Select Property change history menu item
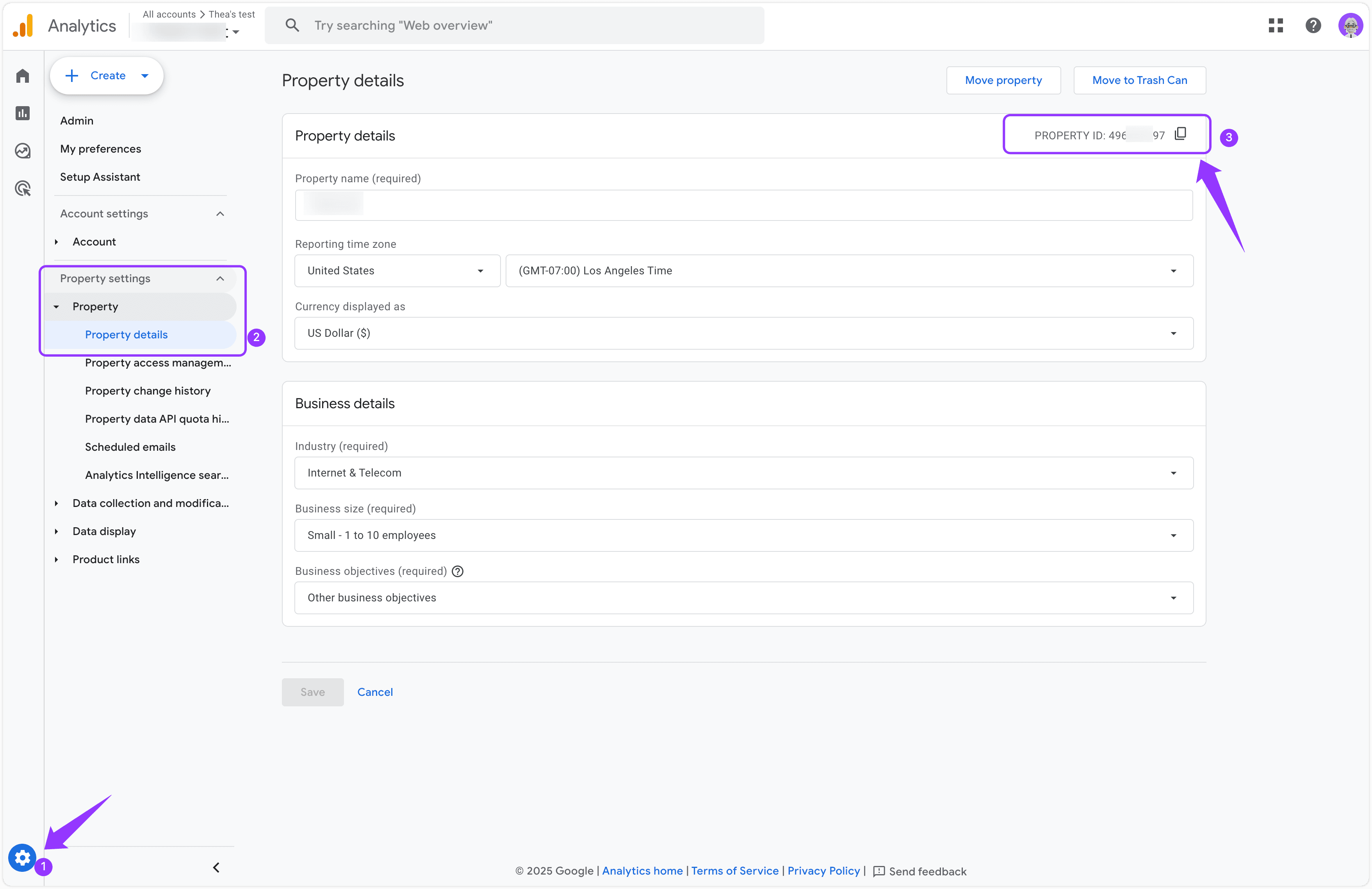1372x889 pixels. [148, 391]
